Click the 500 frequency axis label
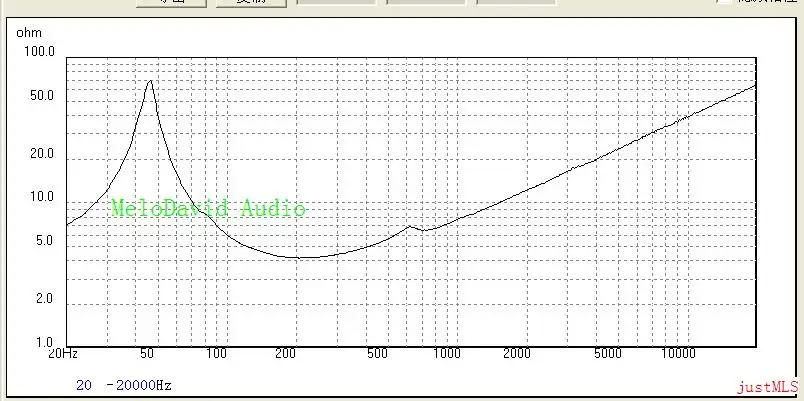 click(377, 353)
